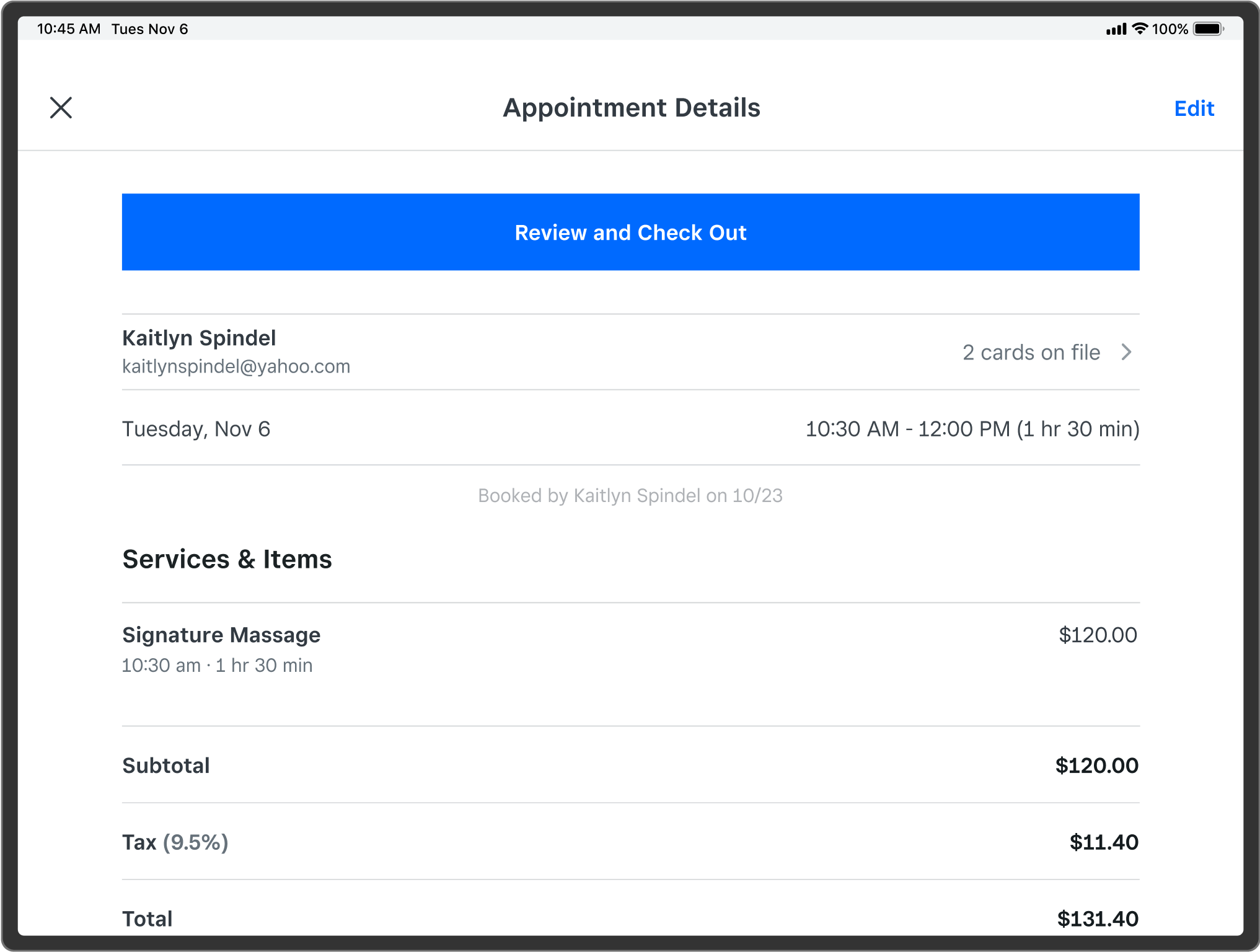Tap the clock showing 10:45 AM
1260x952 pixels.
[x=68, y=29]
